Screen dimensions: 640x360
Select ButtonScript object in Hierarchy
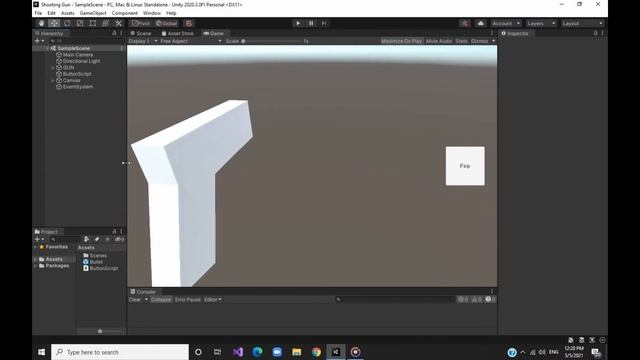point(77,74)
